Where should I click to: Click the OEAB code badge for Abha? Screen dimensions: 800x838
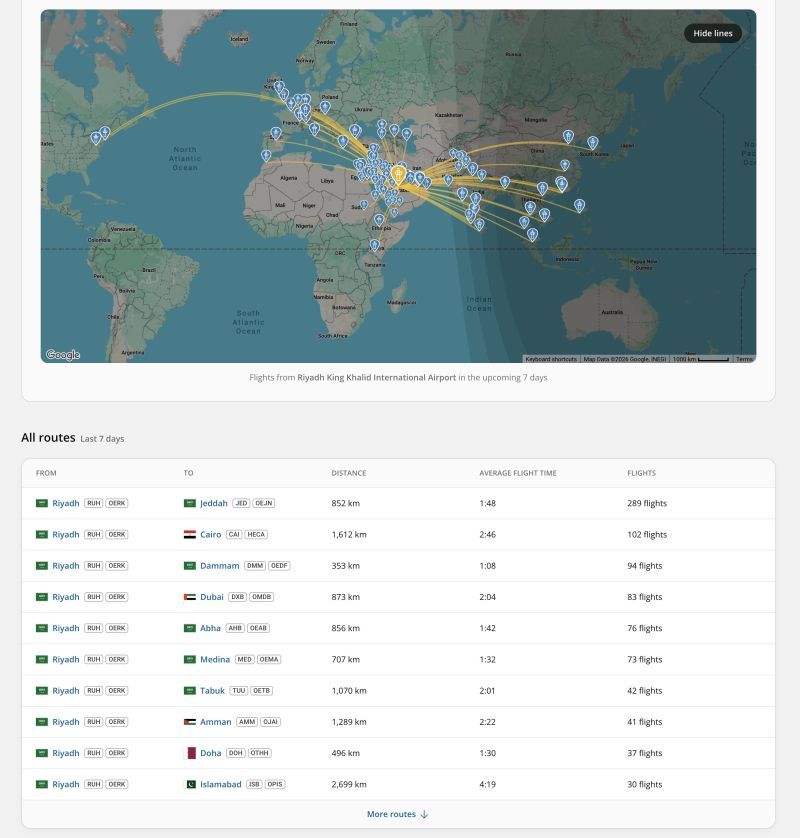258,628
